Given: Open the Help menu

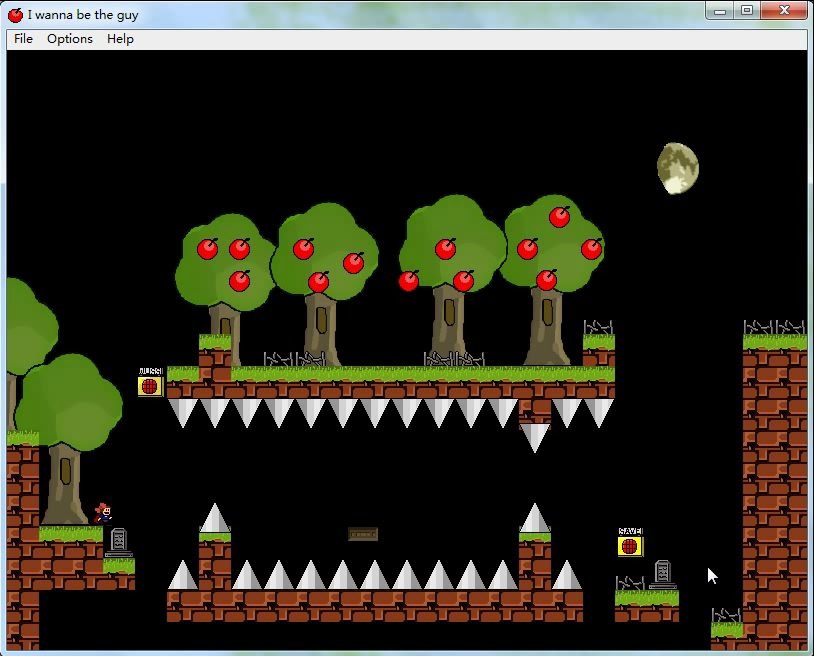Looking at the screenshot, I should 120,39.
